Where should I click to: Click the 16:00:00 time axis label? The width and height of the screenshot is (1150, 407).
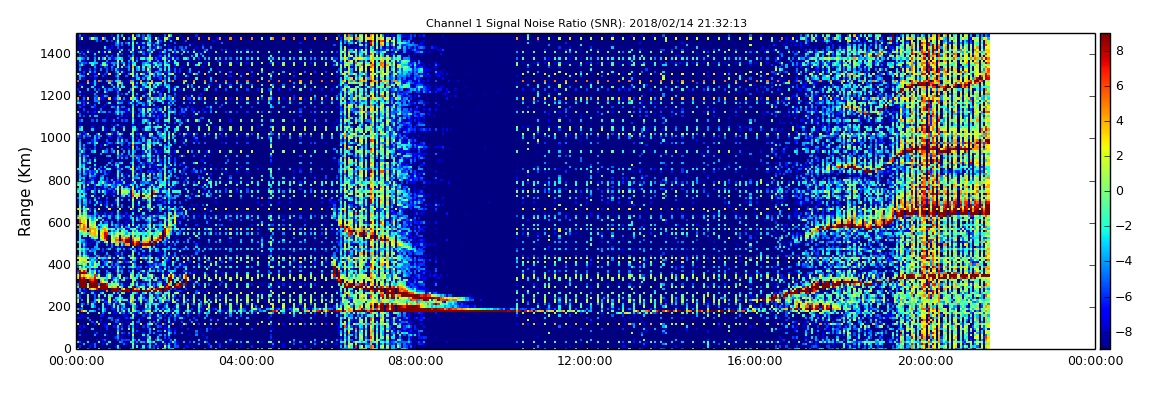point(755,361)
